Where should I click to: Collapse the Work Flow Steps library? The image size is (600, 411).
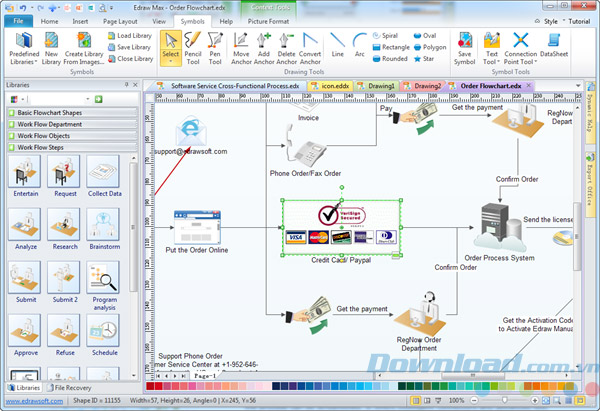pyautogui.click(x=72, y=147)
